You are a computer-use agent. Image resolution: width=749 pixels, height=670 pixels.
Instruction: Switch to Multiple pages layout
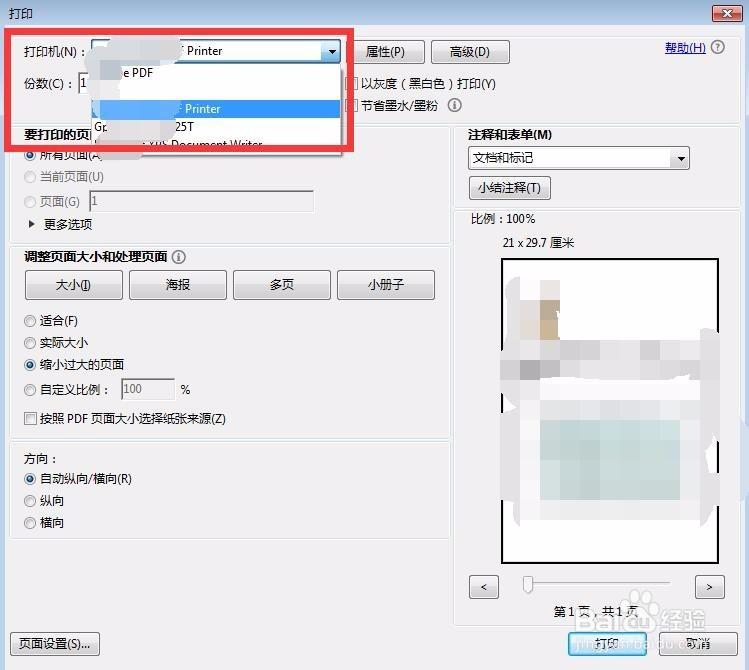tap(282, 285)
